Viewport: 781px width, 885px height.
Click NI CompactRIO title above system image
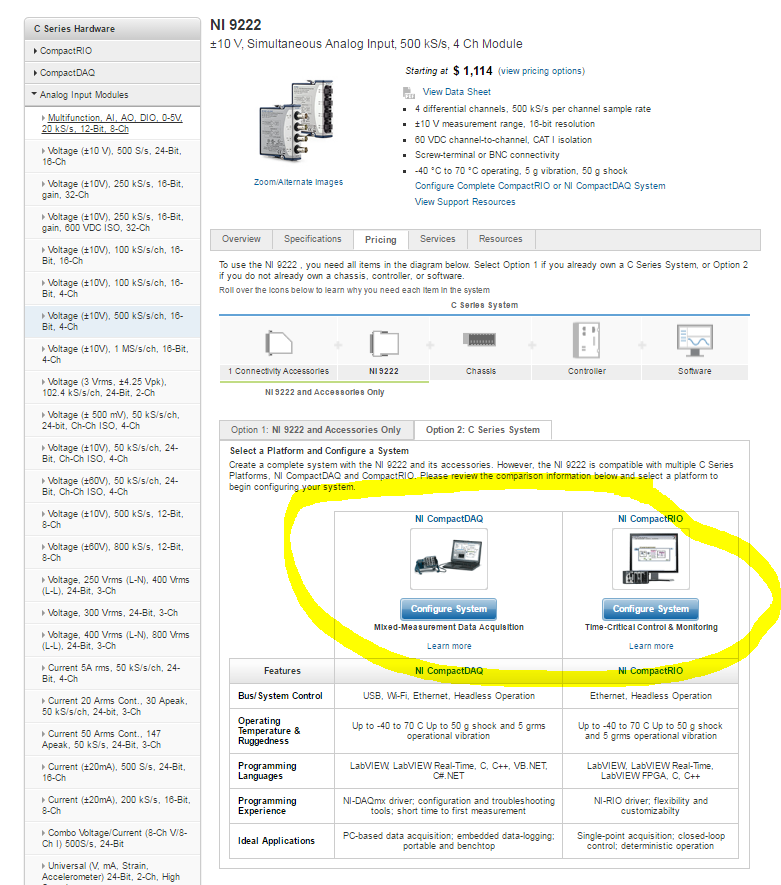651,519
